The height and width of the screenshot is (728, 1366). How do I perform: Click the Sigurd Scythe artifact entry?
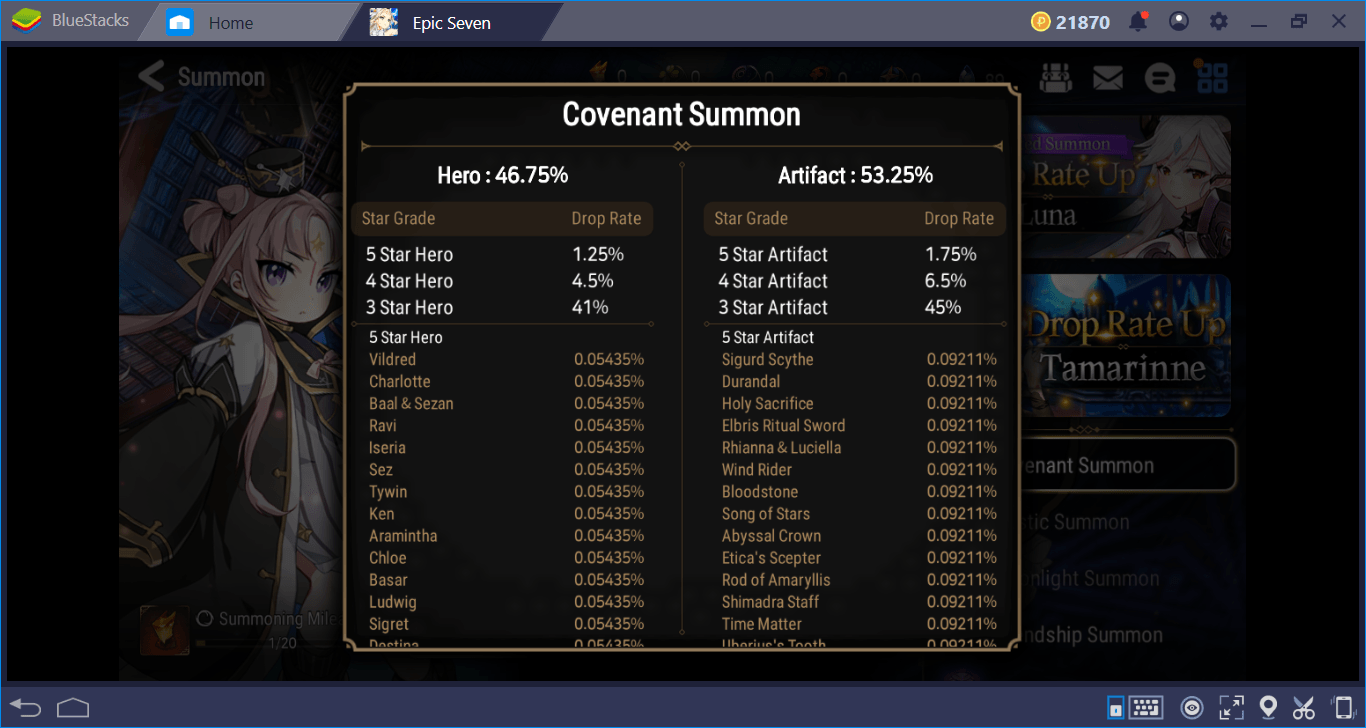[859, 359]
